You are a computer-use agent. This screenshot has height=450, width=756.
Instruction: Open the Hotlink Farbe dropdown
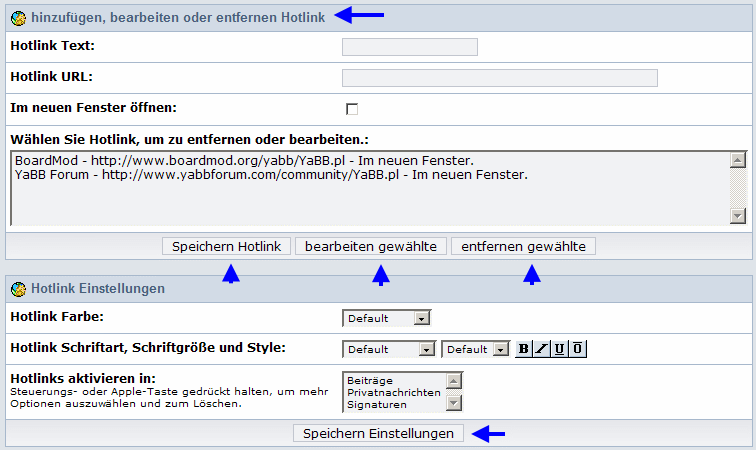386,319
